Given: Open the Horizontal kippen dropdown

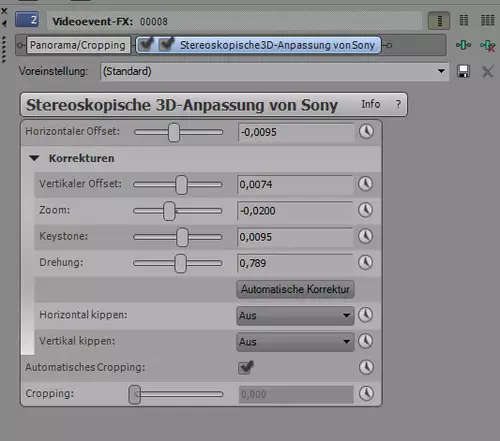Looking at the screenshot, I should click(295, 315).
